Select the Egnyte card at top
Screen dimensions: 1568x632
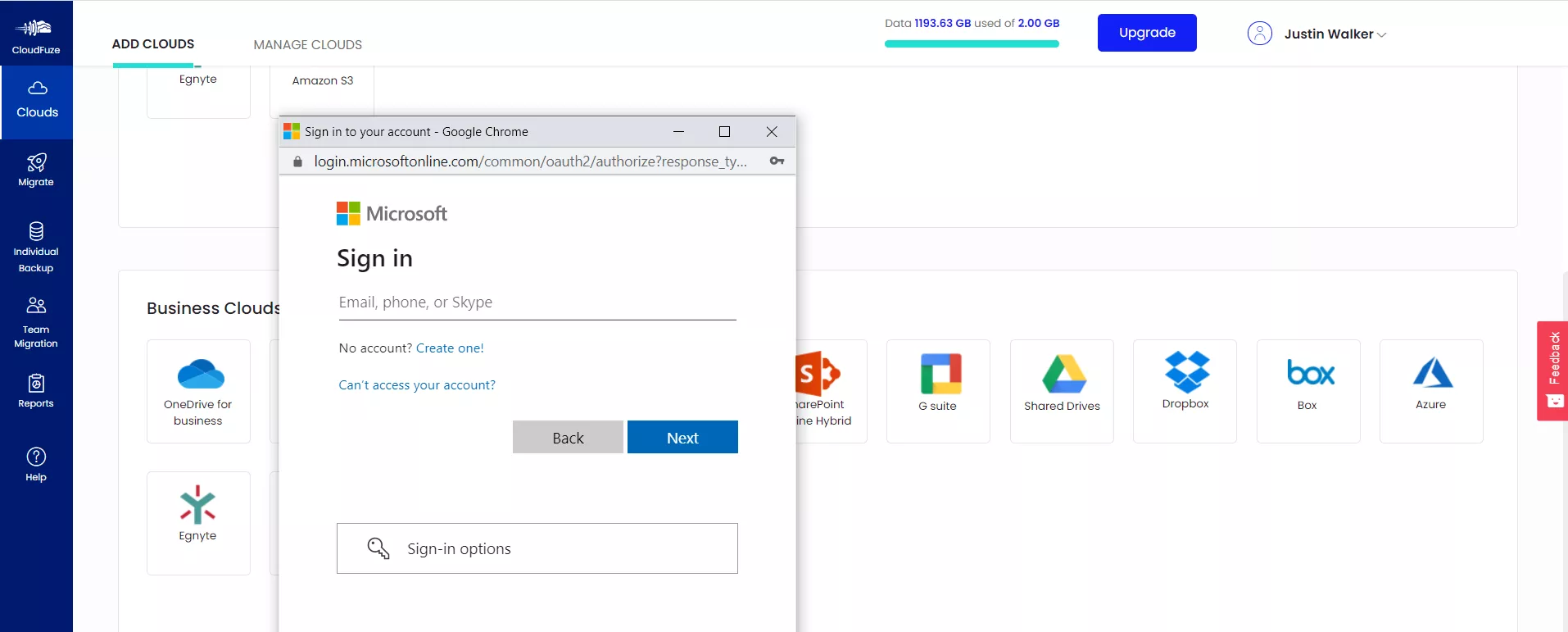(198, 91)
